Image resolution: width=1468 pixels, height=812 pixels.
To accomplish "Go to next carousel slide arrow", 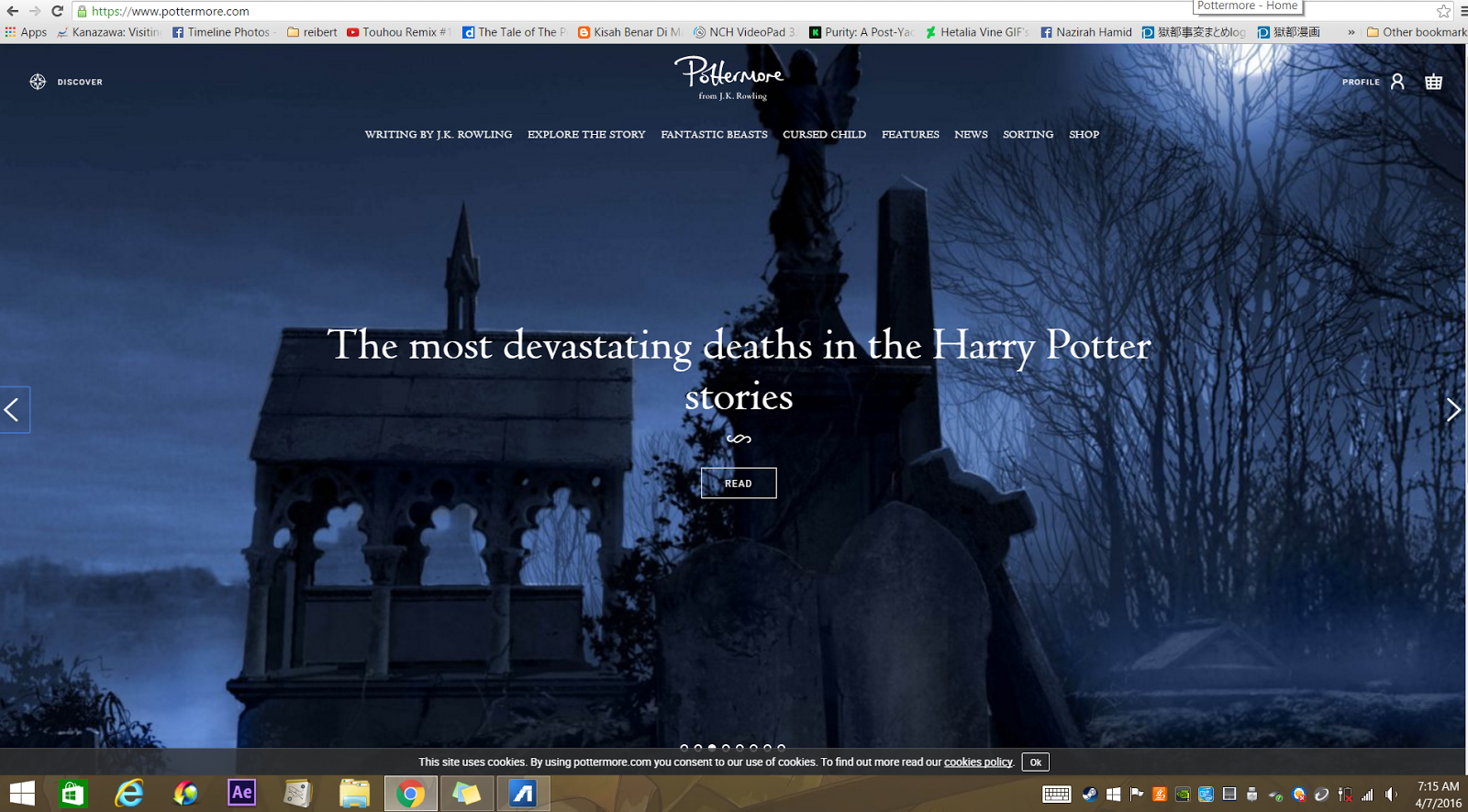I will point(1453,409).
